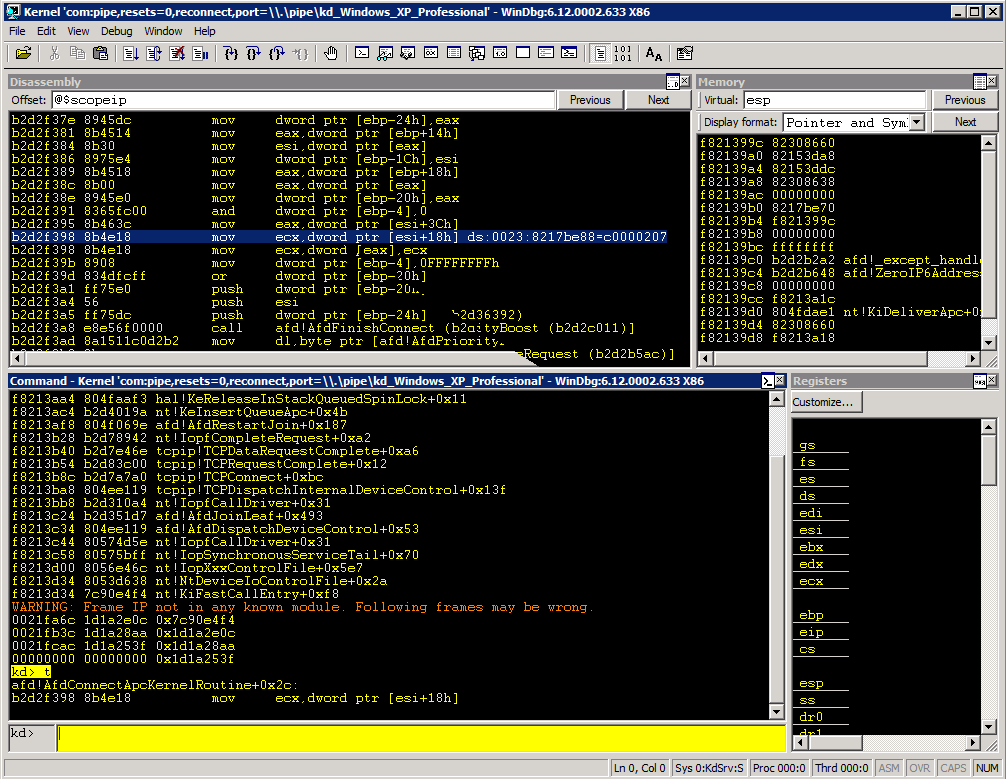Image resolution: width=1006 pixels, height=779 pixels.
Task: Click the Command window's scroll-down arrow
Action: coord(778,710)
